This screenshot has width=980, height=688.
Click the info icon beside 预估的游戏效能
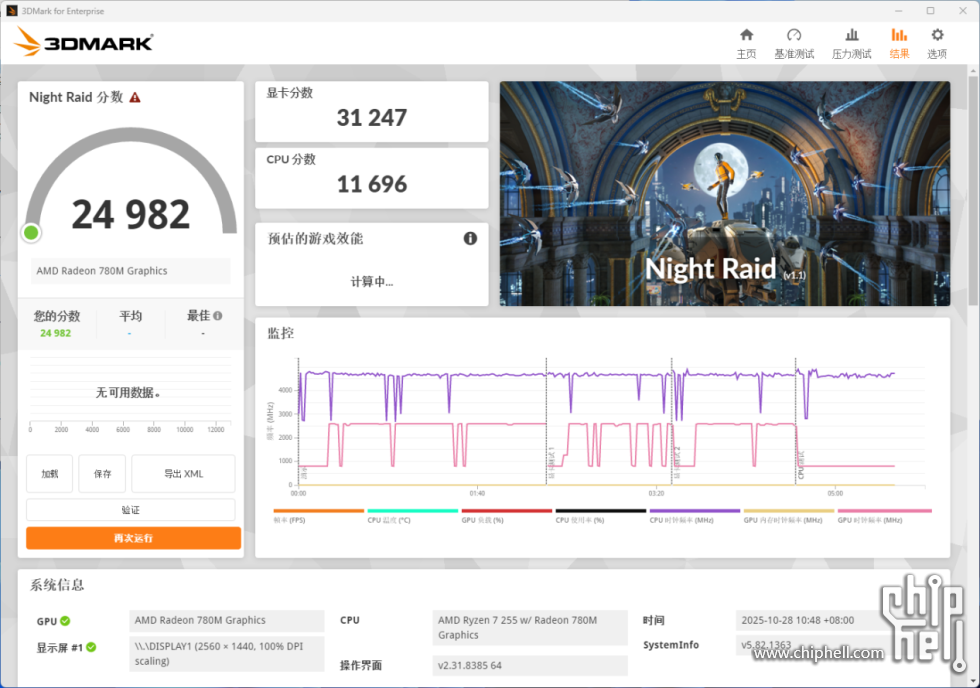(468, 238)
